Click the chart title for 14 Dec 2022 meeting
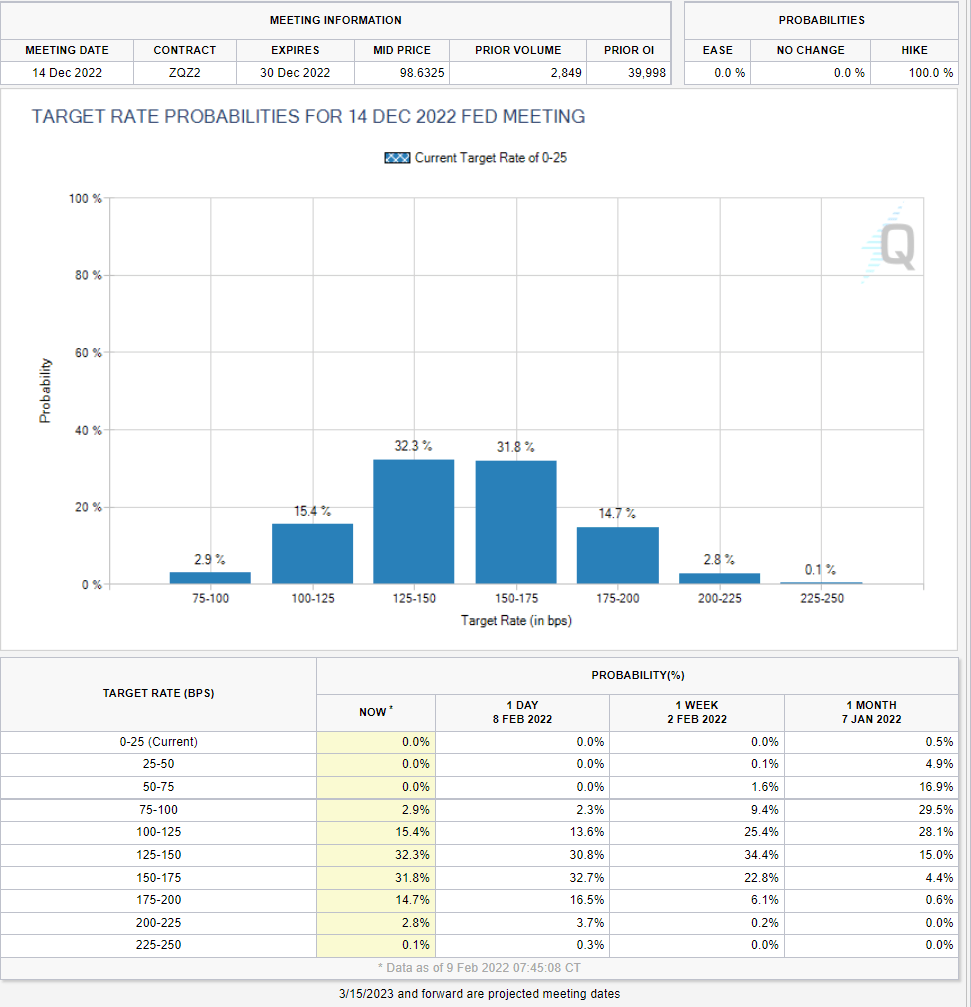 308,117
